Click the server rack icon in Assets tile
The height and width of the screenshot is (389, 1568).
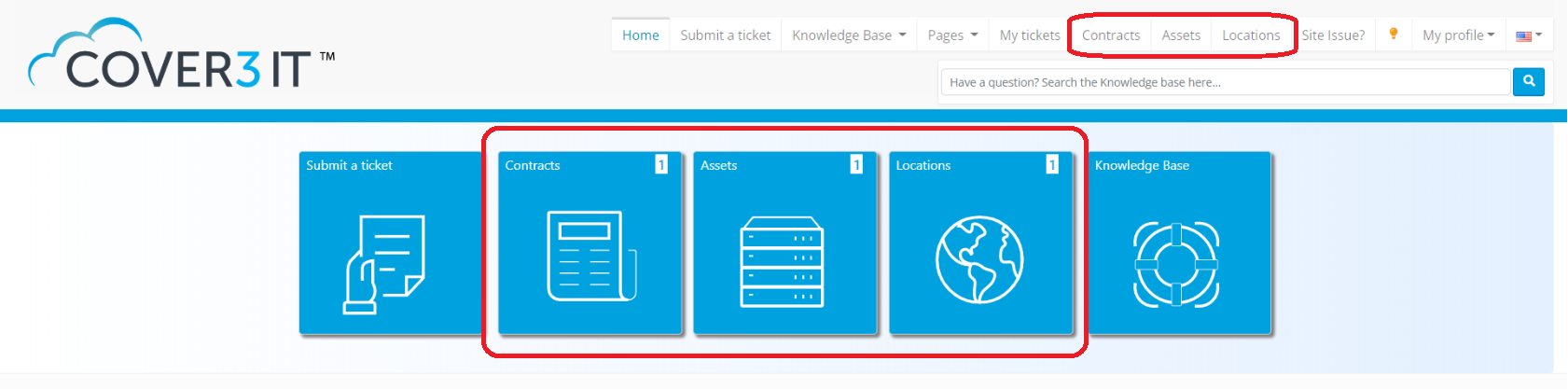pyautogui.click(x=782, y=262)
